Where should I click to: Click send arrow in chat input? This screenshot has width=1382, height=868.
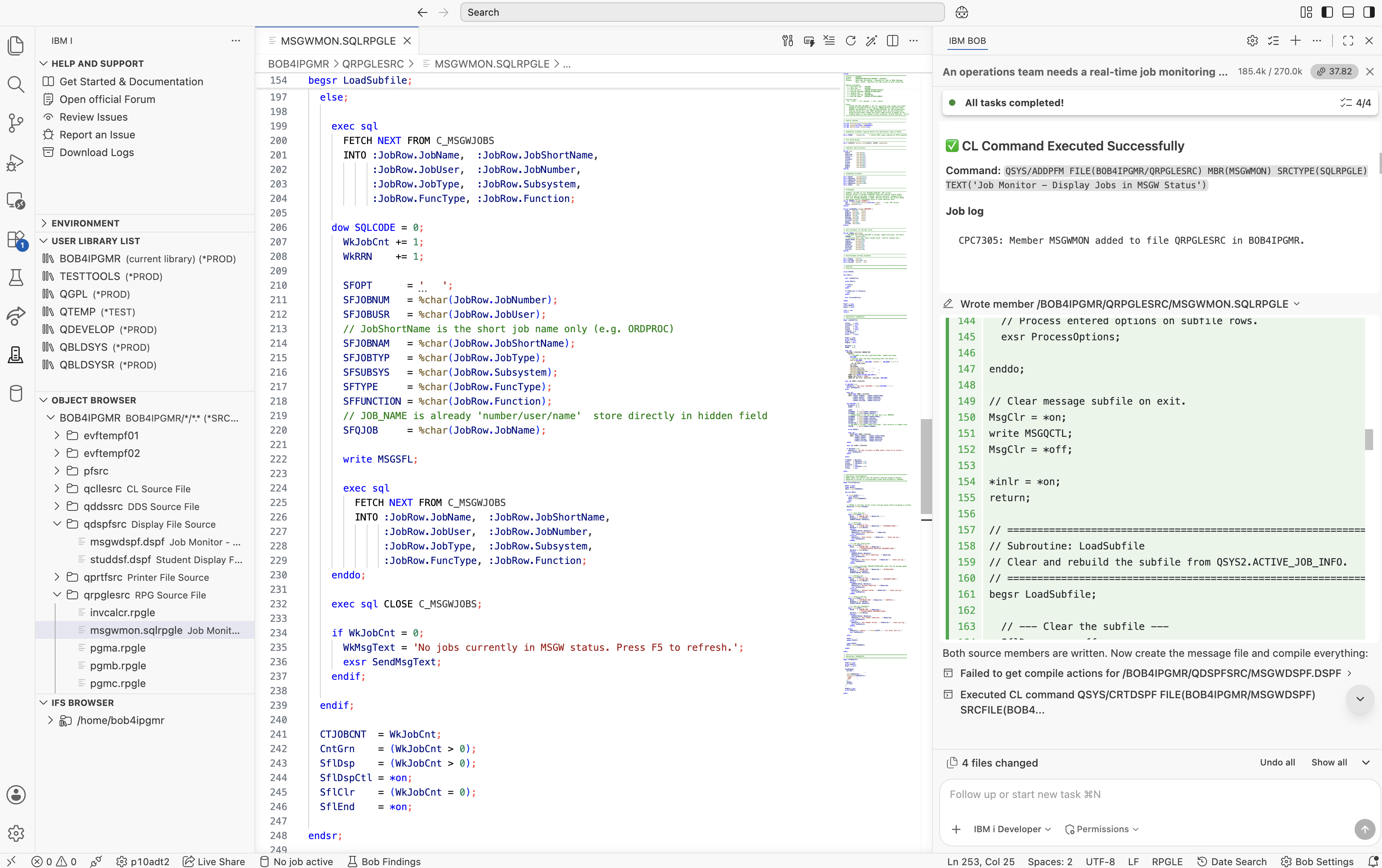1365,829
